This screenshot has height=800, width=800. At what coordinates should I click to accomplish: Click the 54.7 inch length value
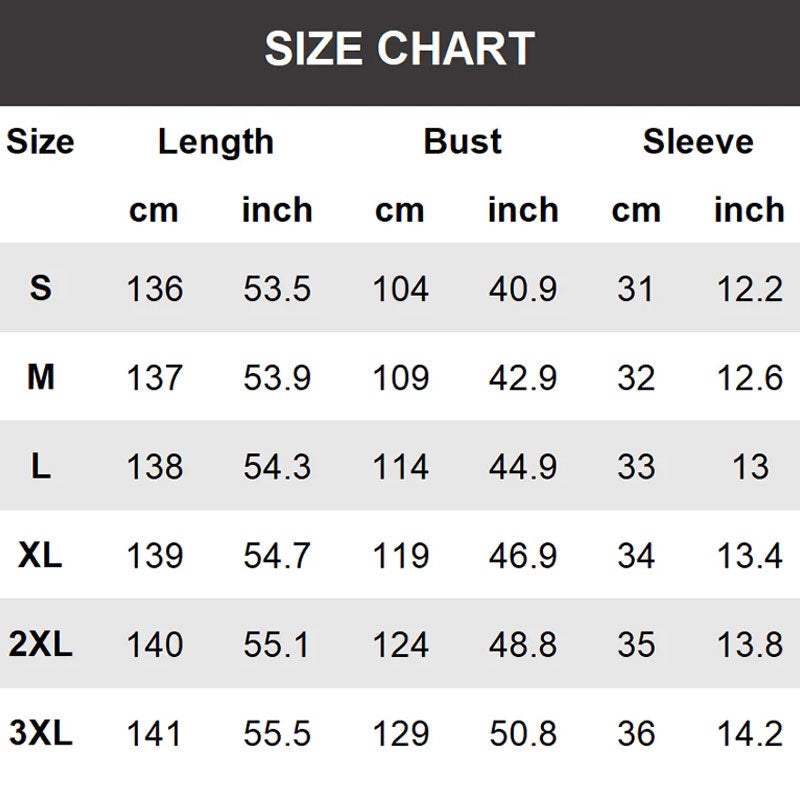point(277,556)
